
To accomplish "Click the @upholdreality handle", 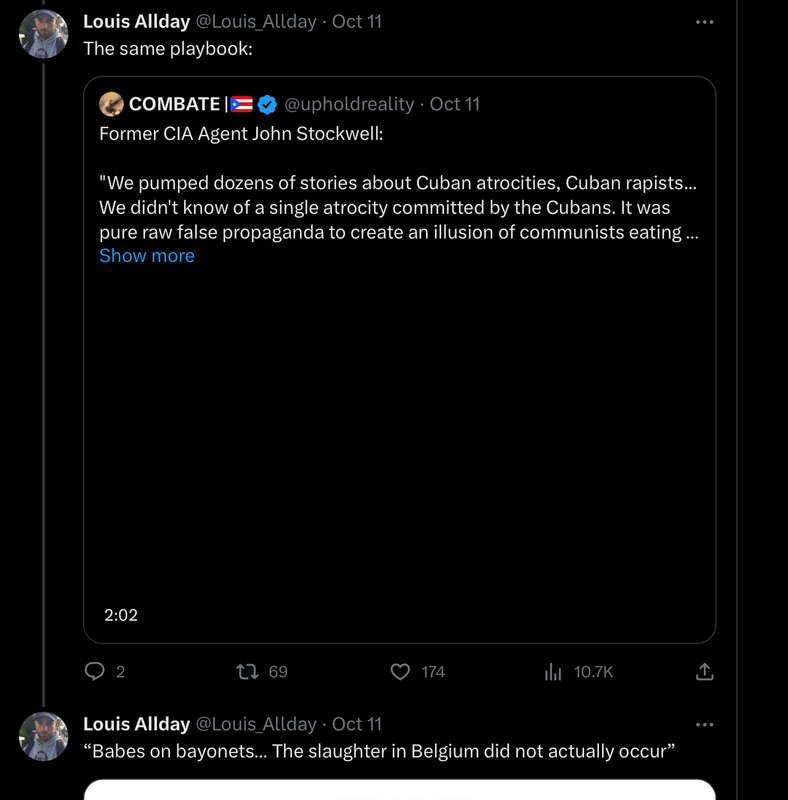I will click(x=349, y=104).
